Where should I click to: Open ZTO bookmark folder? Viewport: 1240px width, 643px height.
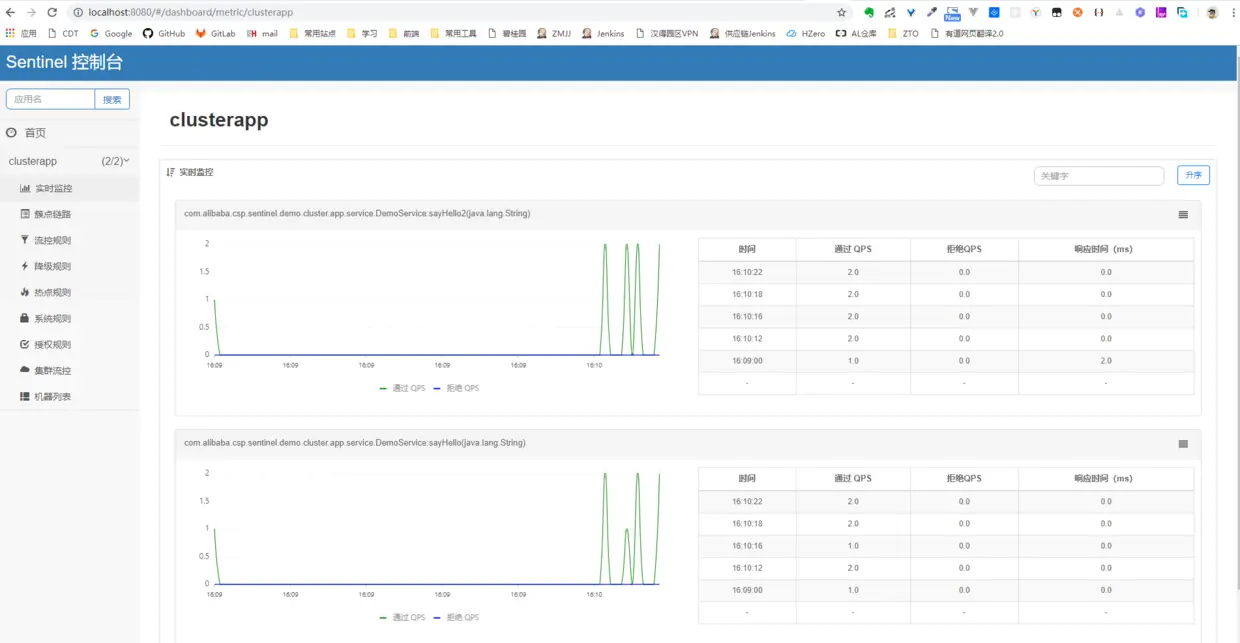point(903,33)
